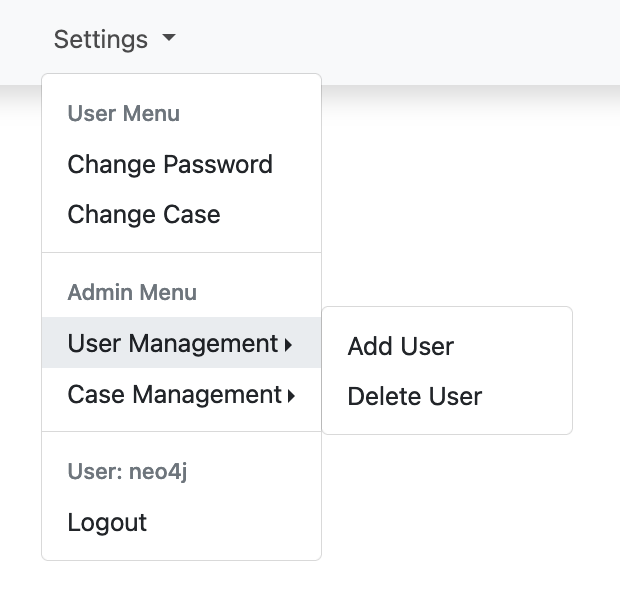The width and height of the screenshot is (620, 606).
Task: Open the Case Management submenu item
Action: (x=174, y=395)
